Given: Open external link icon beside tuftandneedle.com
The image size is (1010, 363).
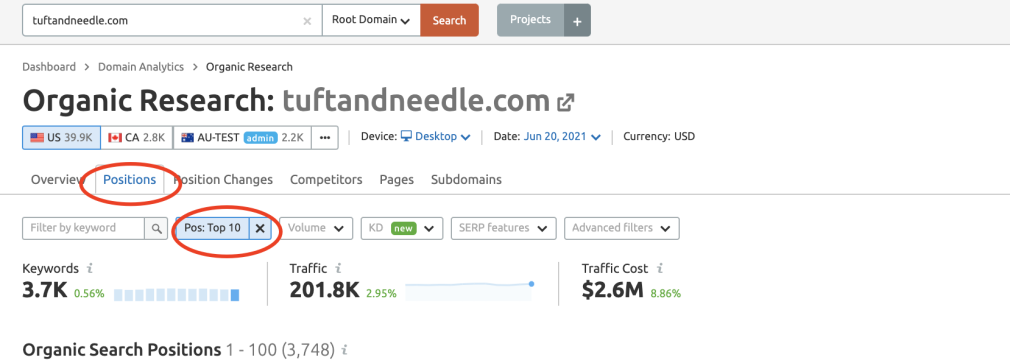Looking at the screenshot, I should 566,102.
